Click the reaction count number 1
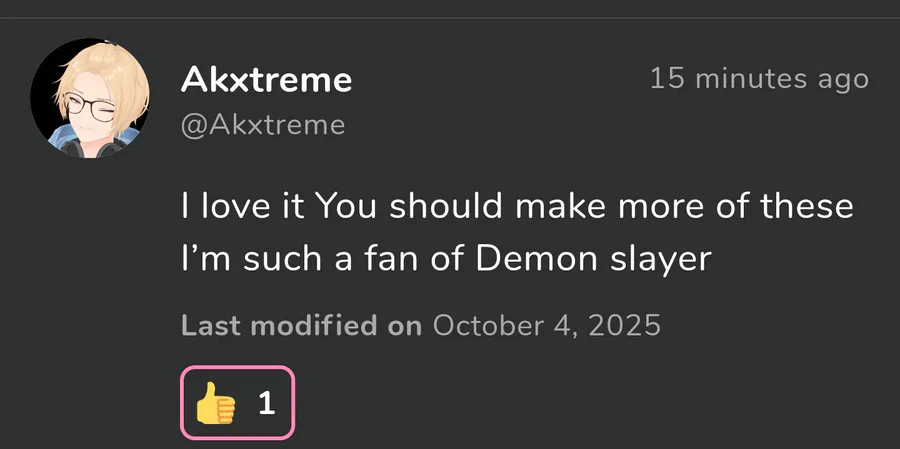Viewport: 900px width, 449px height. [x=266, y=404]
